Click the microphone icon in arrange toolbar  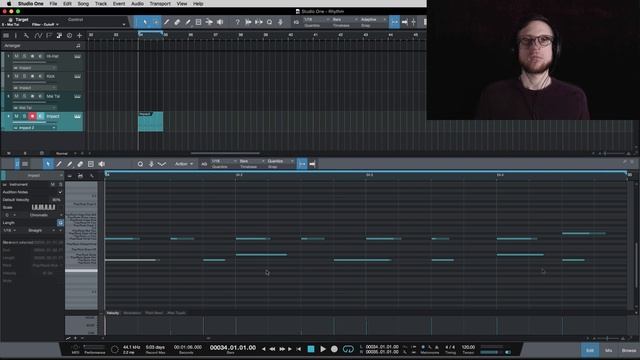point(280,22)
